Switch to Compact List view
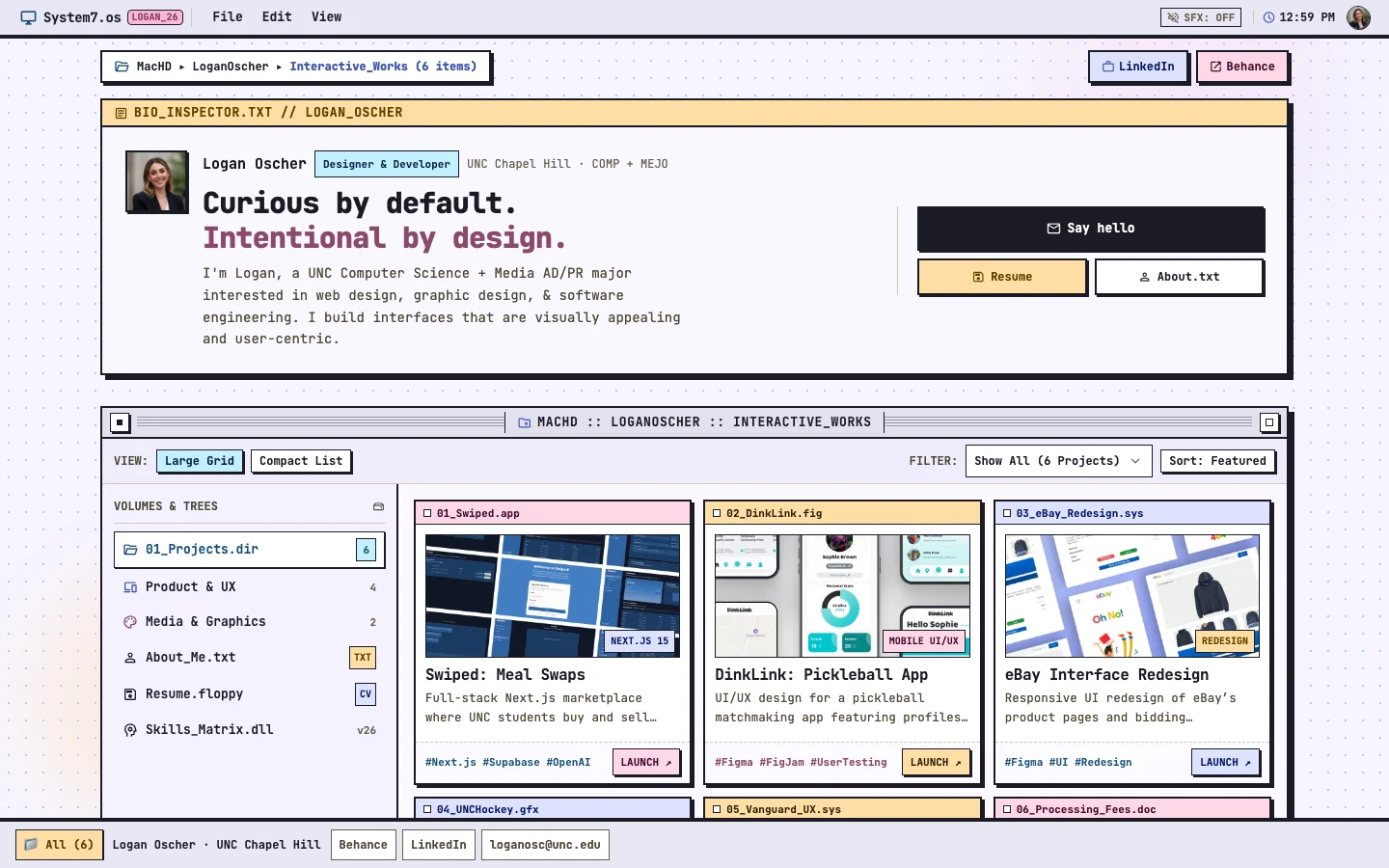 click(x=301, y=461)
